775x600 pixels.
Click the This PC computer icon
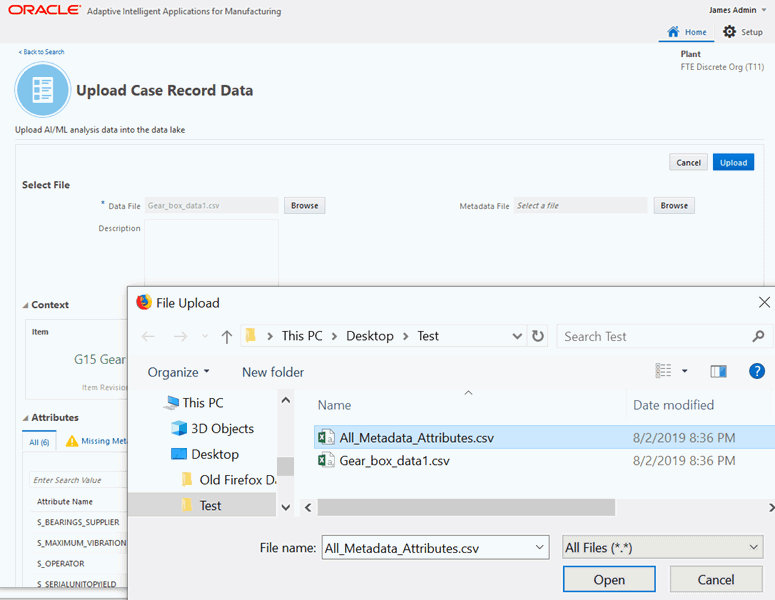click(172, 403)
